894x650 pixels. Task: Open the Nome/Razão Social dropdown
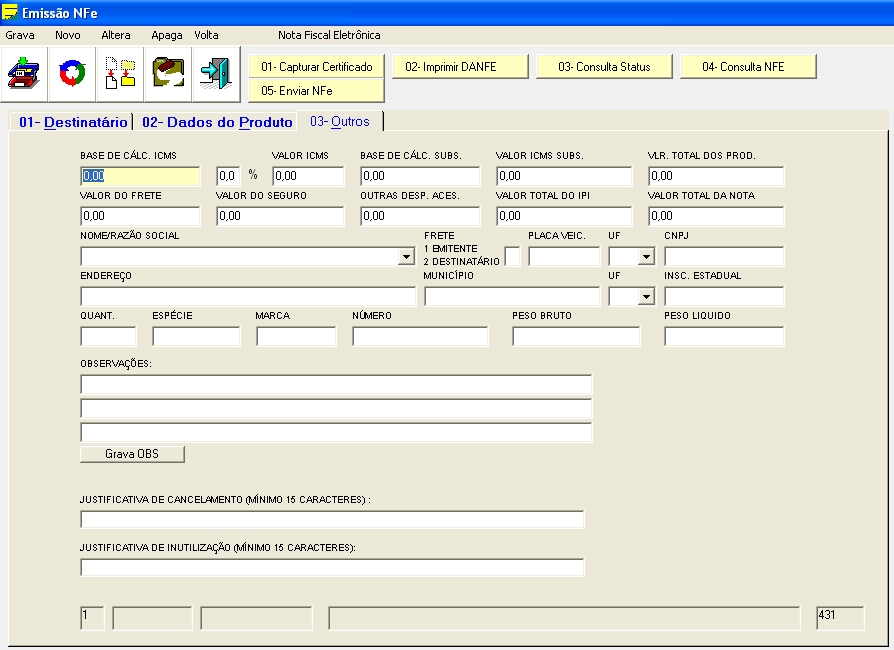pos(406,257)
